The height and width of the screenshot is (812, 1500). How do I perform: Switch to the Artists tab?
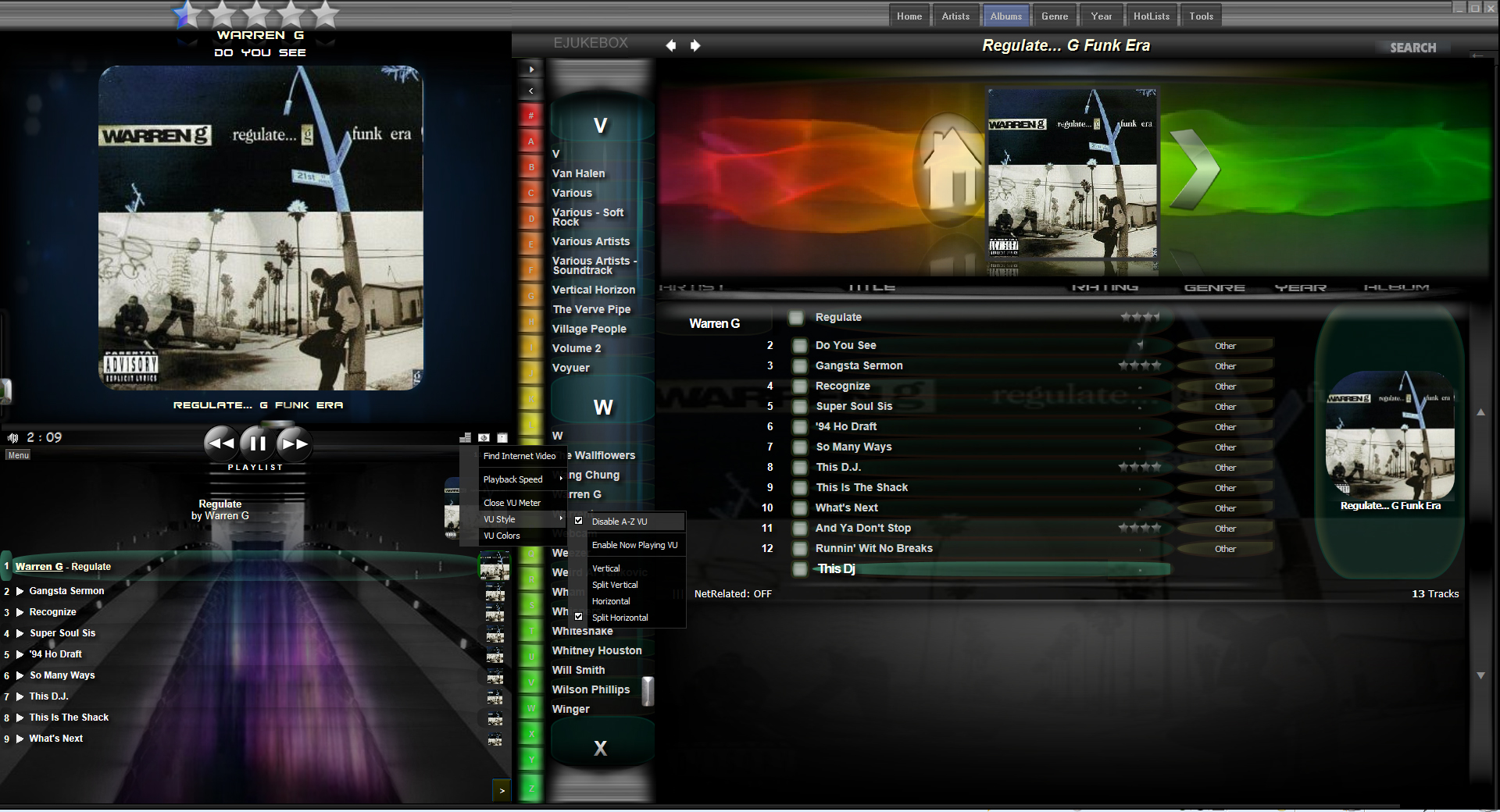955,16
